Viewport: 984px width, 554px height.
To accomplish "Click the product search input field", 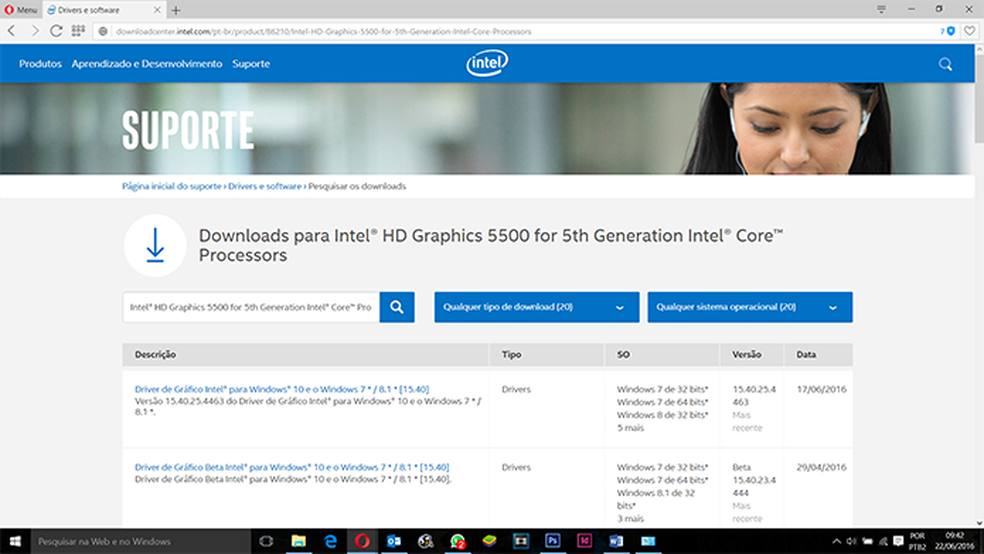I will tap(250, 307).
